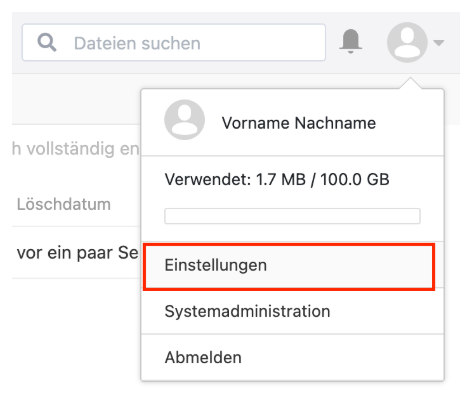This screenshot has height=401, width=470.
Task: Click the 'vor ein paar Se…' date cell
Action: 77,253
